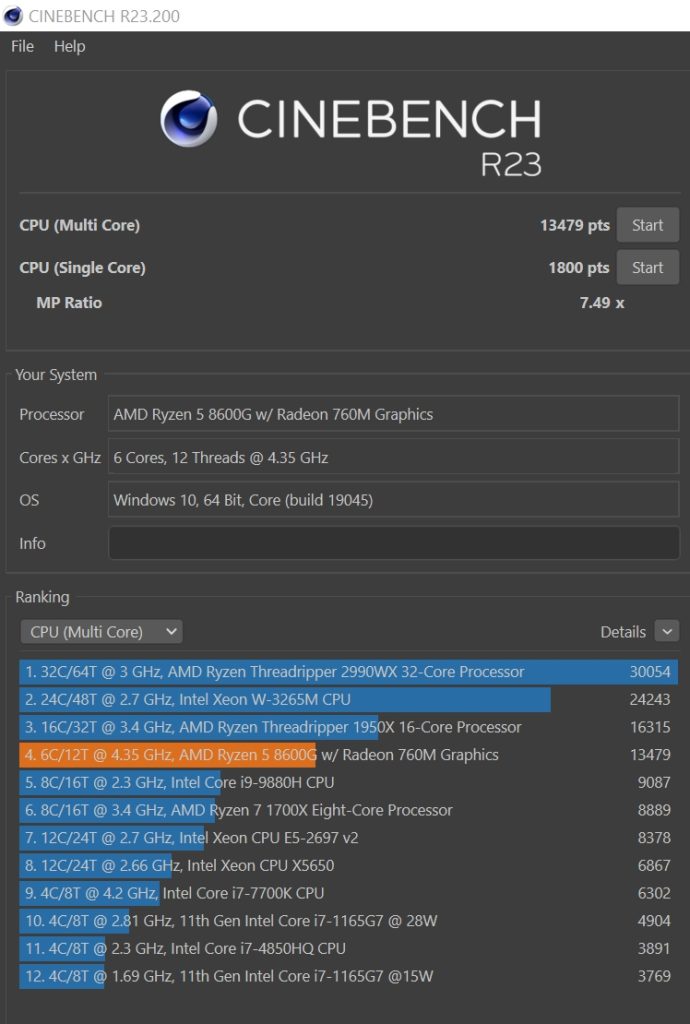
Task: Click the score 24243 in ranking list
Action: [650, 699]
